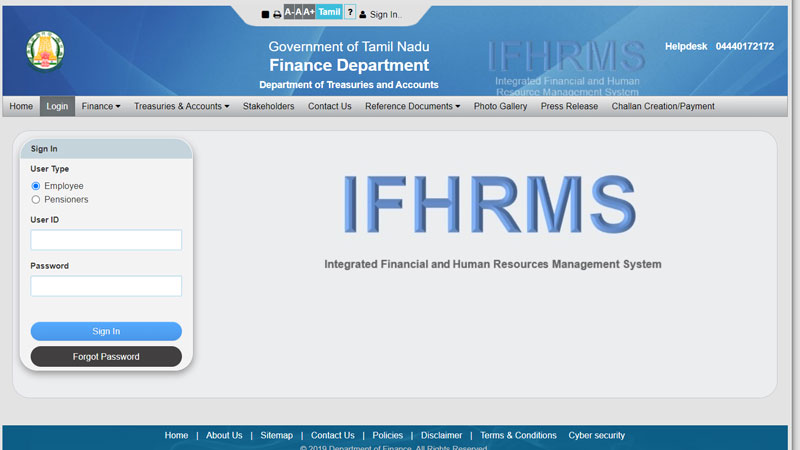
Task: Select Pensioners user type
Action: pos(36,200)
